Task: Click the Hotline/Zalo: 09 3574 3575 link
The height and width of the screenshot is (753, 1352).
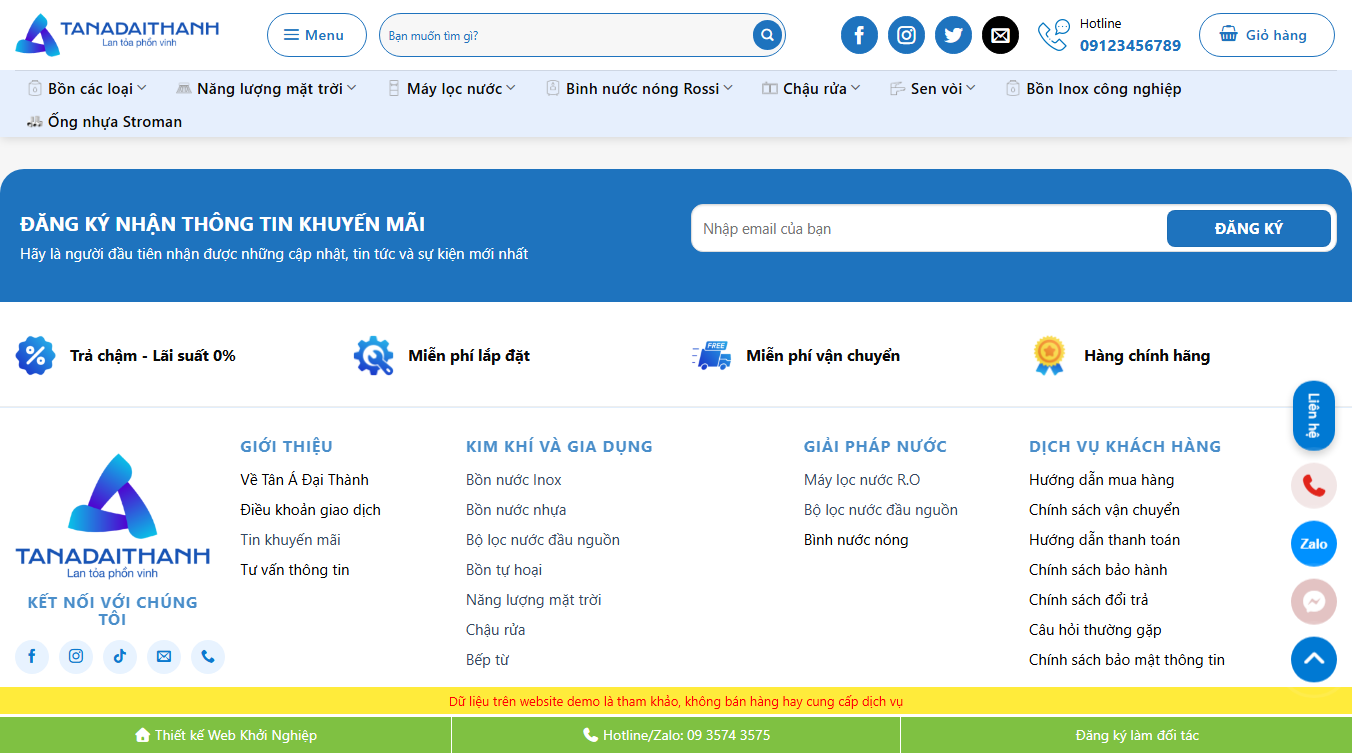Action: coord(676,735)
